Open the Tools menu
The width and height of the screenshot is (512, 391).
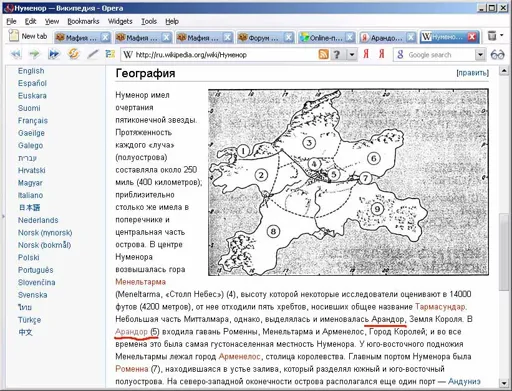pyautogui.click(x=149, y=21)
